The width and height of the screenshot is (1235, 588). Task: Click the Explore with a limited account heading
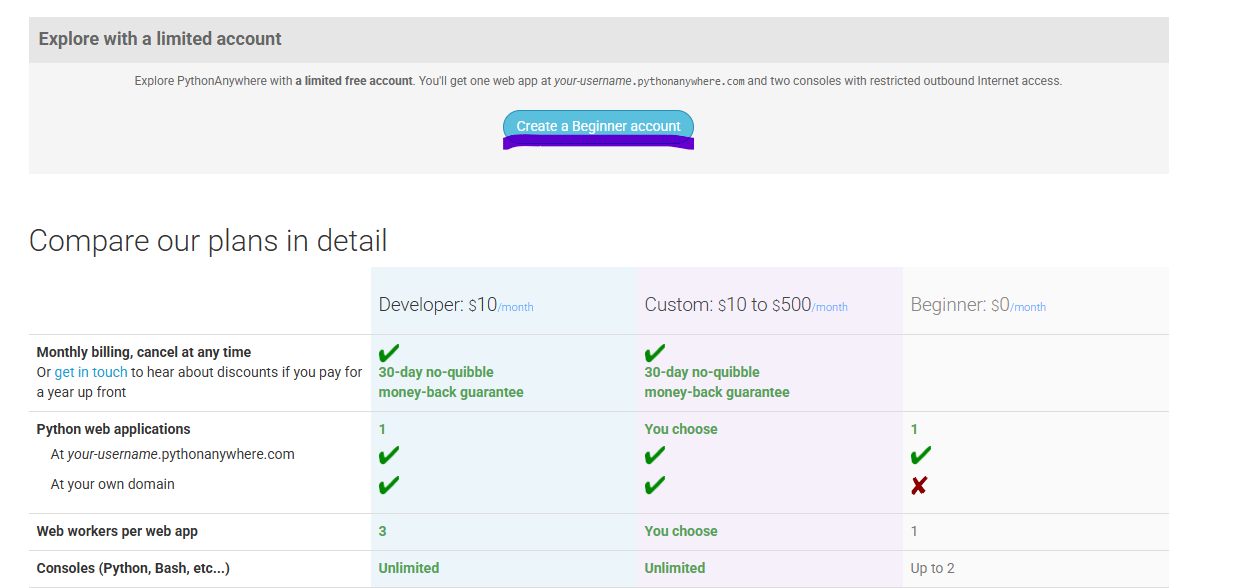click(x=160, y=39)
